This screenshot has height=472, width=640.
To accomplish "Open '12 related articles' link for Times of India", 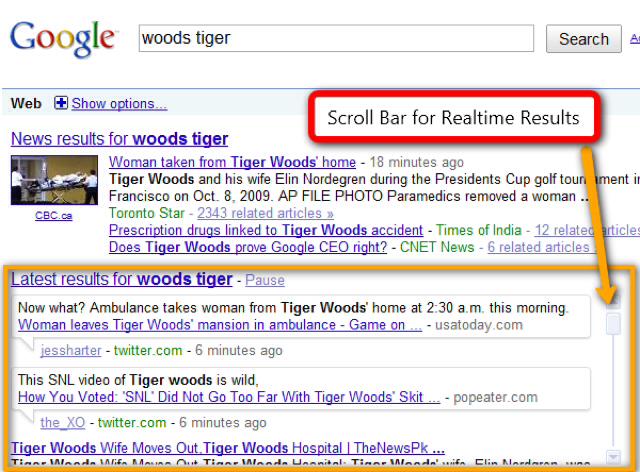I will [x=587, y=230].
